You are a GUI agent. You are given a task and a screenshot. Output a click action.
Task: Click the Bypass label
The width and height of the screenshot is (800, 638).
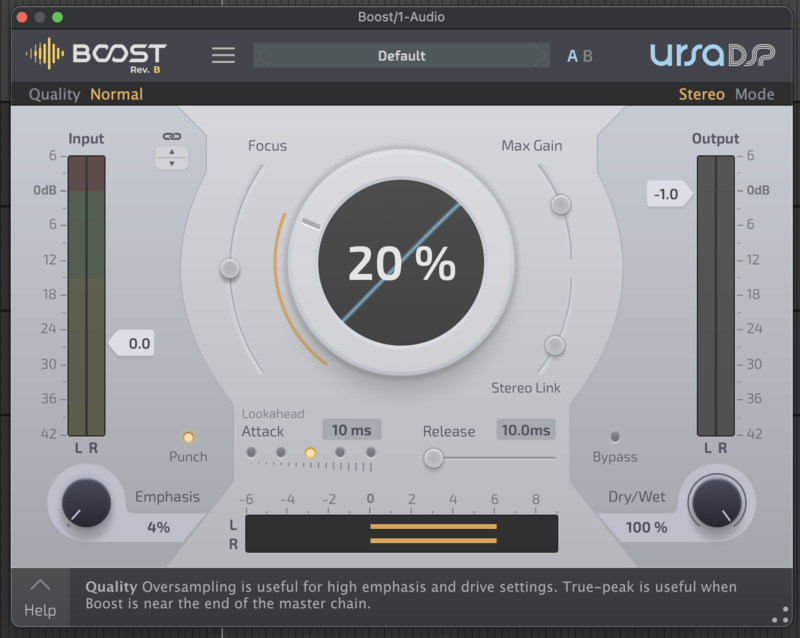pos(615,457)
